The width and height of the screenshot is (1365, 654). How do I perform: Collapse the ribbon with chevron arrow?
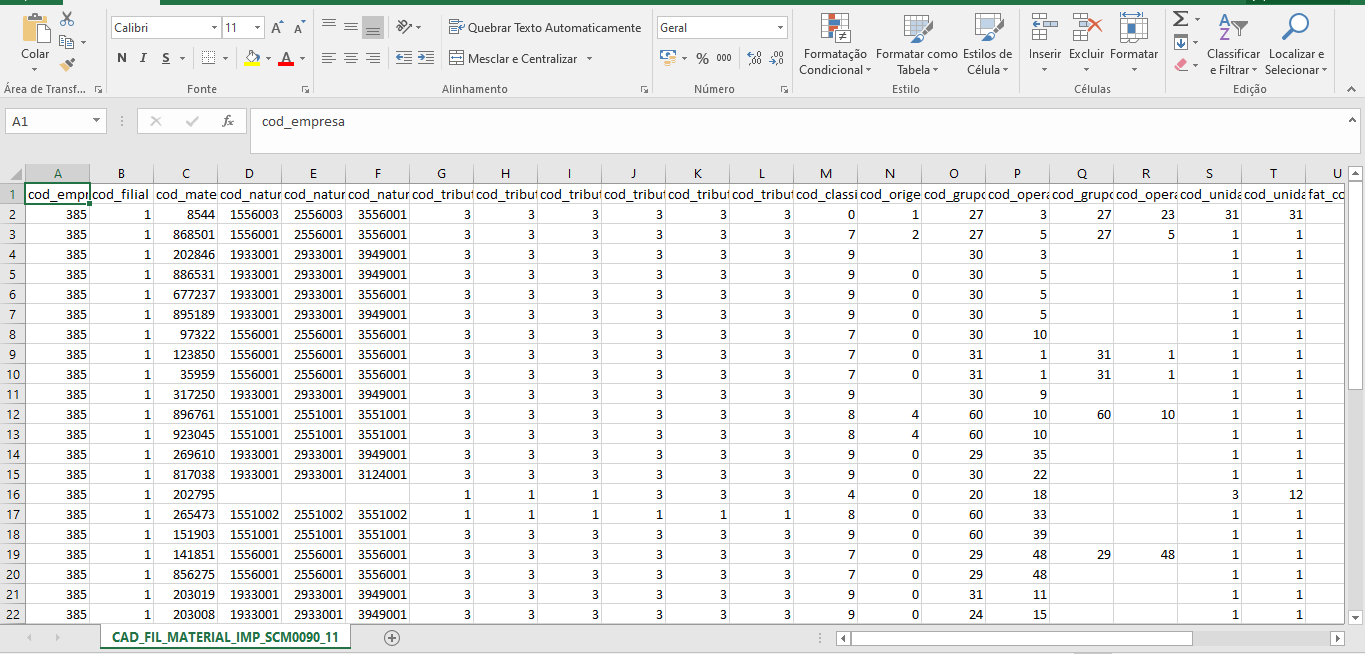1353,89
